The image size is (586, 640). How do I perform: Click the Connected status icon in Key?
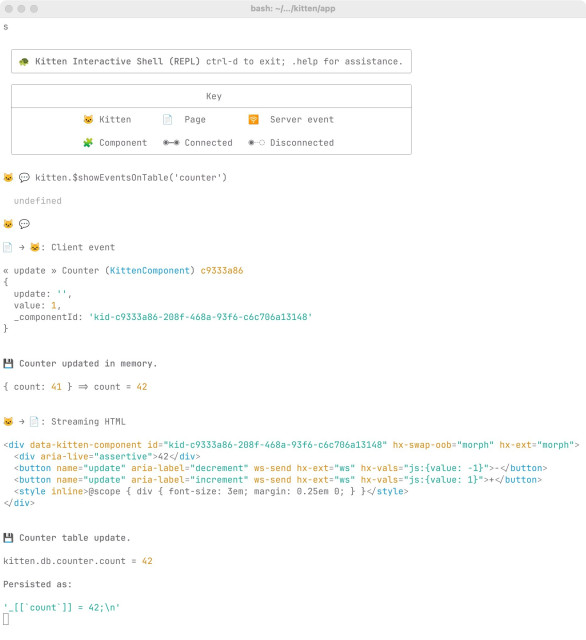pyautogui.click(x=171, y=143)
